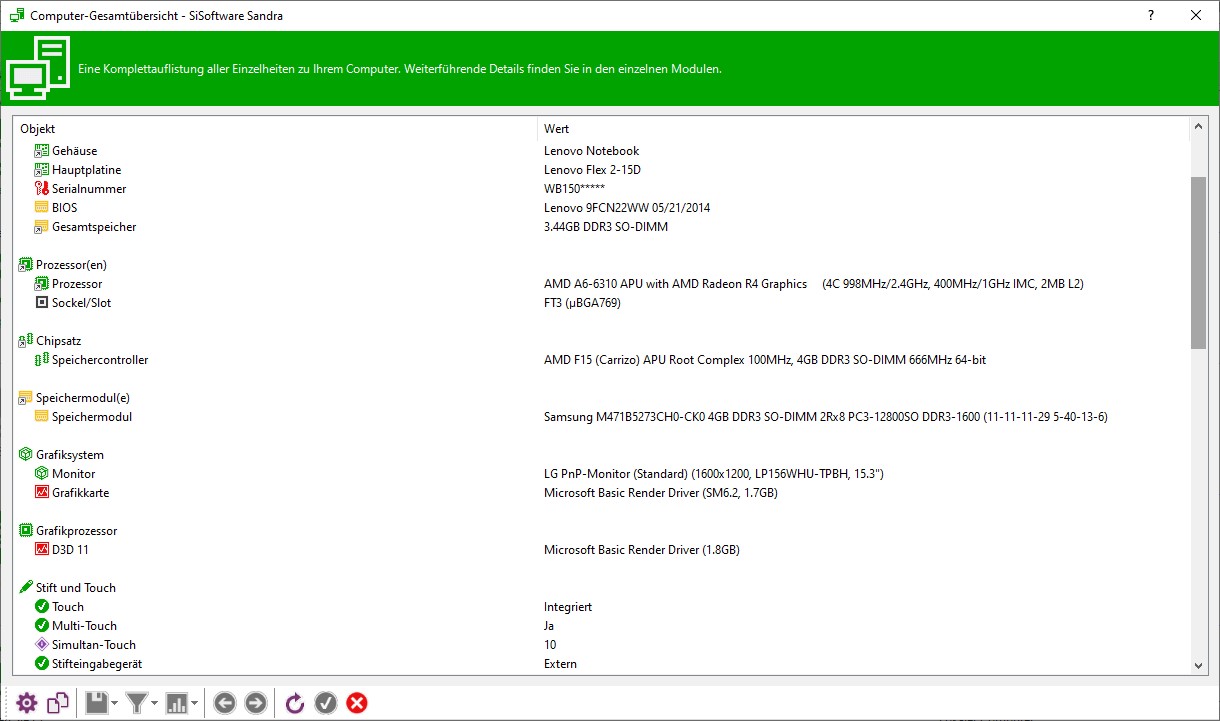This screenshot has width=1220, height=721.
Task: Go forward with the right arrow button
Action: [x=256, y=703]
